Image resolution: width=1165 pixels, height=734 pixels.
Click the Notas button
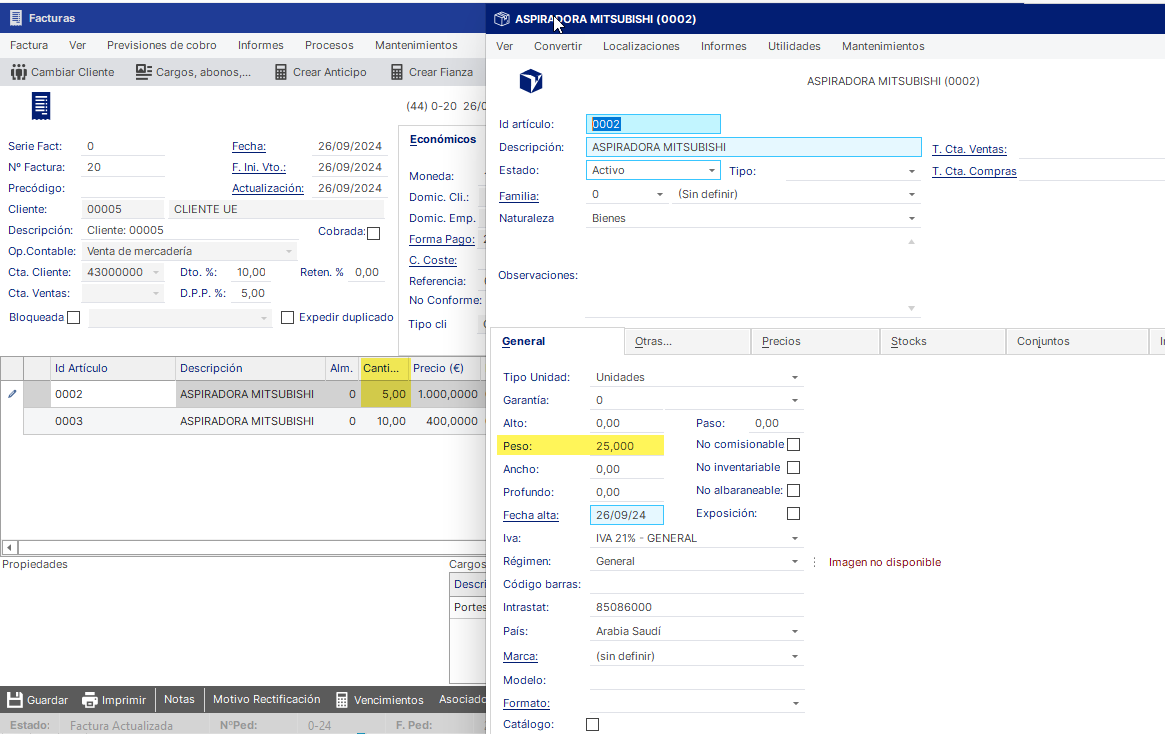click(179, 700)
